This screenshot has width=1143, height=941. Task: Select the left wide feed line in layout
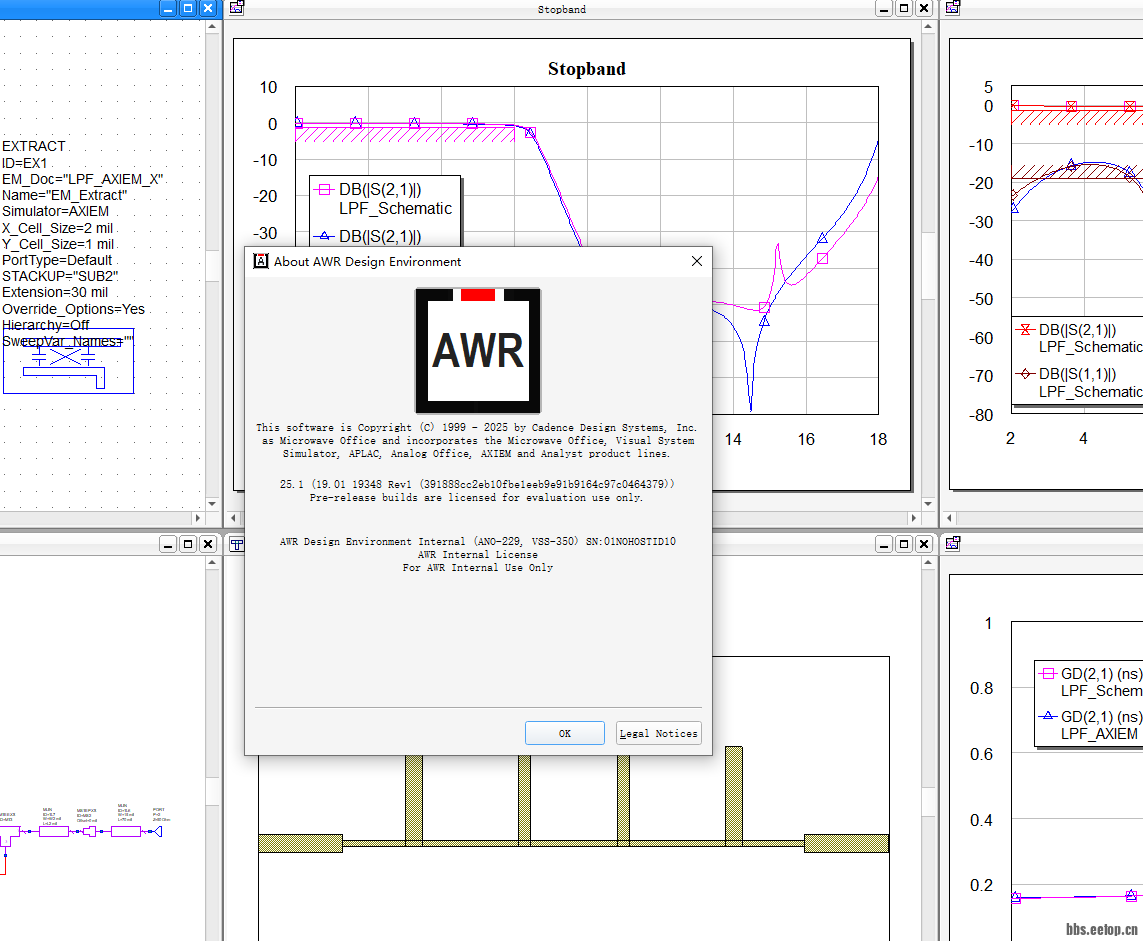(300, 843)
